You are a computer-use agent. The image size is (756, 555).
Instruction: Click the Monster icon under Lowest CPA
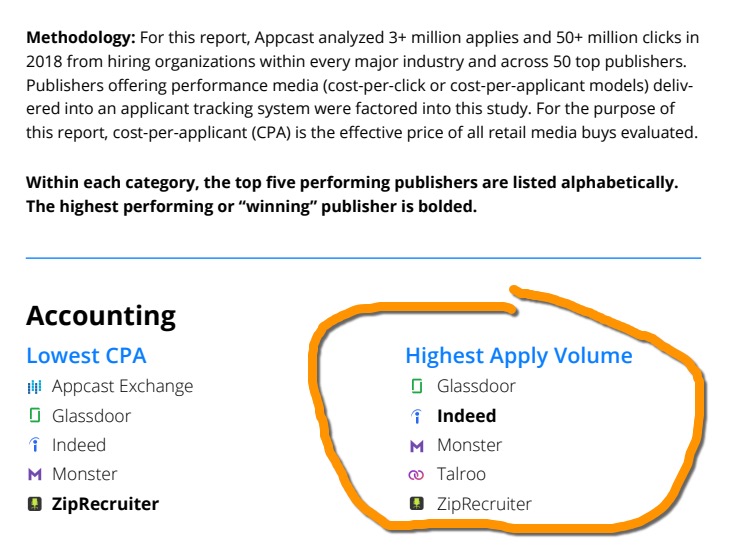[x=35, y=474]
